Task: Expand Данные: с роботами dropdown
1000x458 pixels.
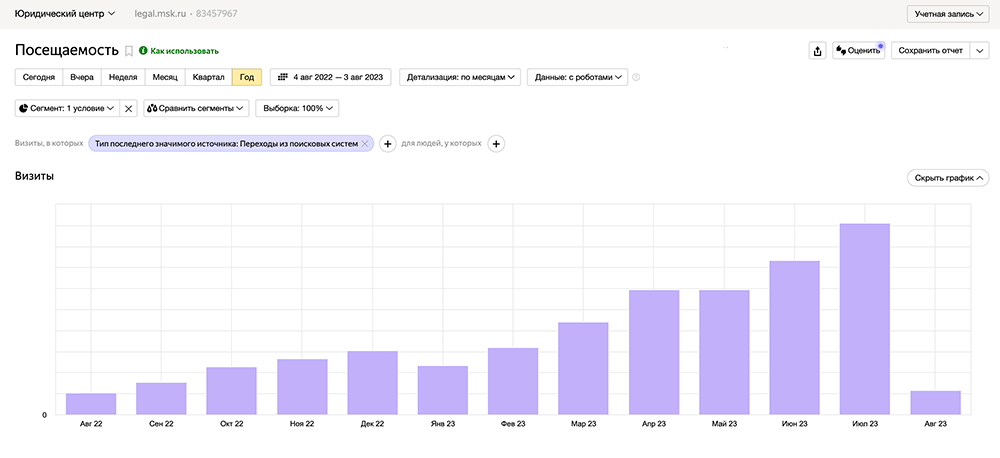Action: pyautogui.click(x=580, y=77)
